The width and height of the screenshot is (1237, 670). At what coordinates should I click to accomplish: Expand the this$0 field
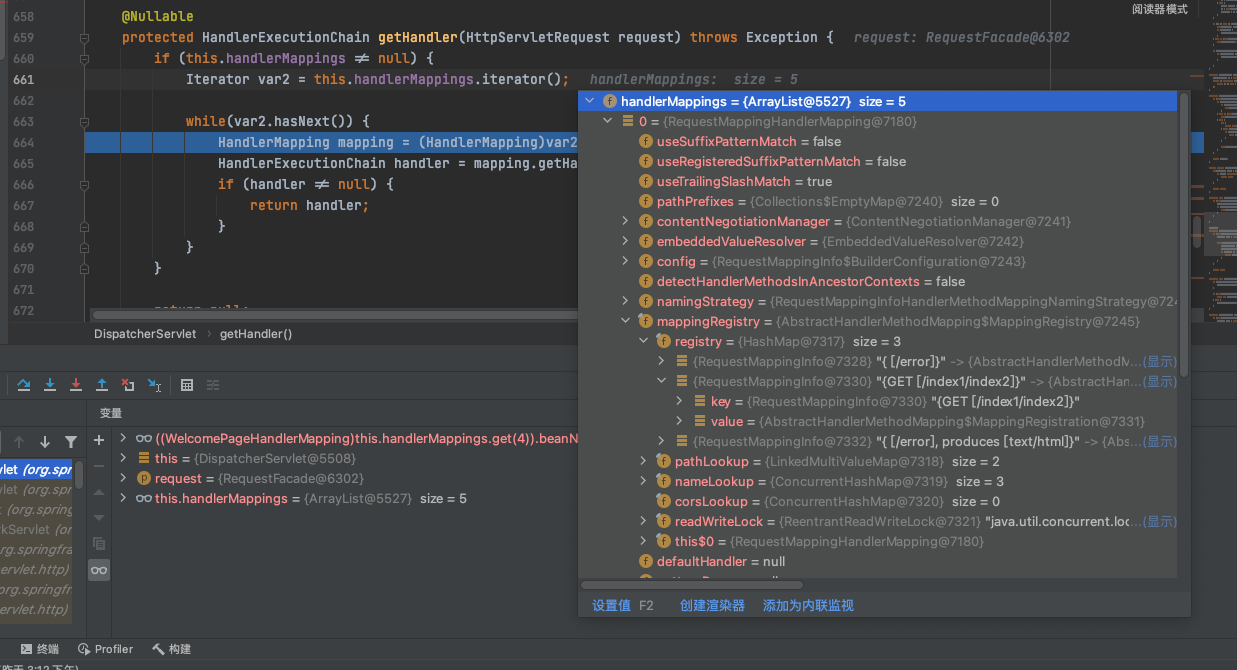click(644, 541)
